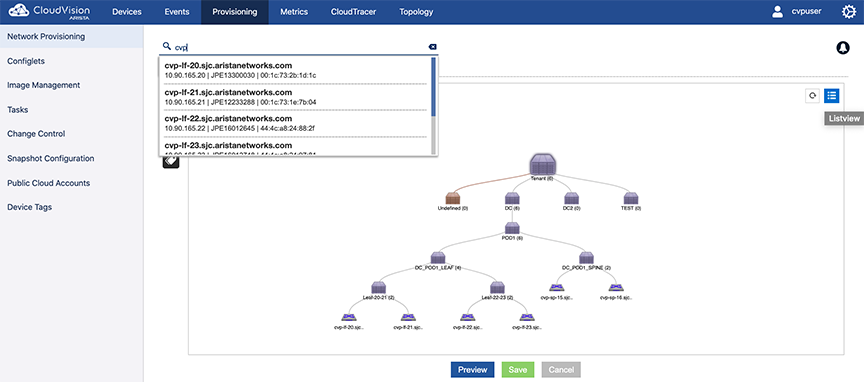Select device cvp-sp-16 in topology
The image size is (864, 382).
click(x=616, y=287)
